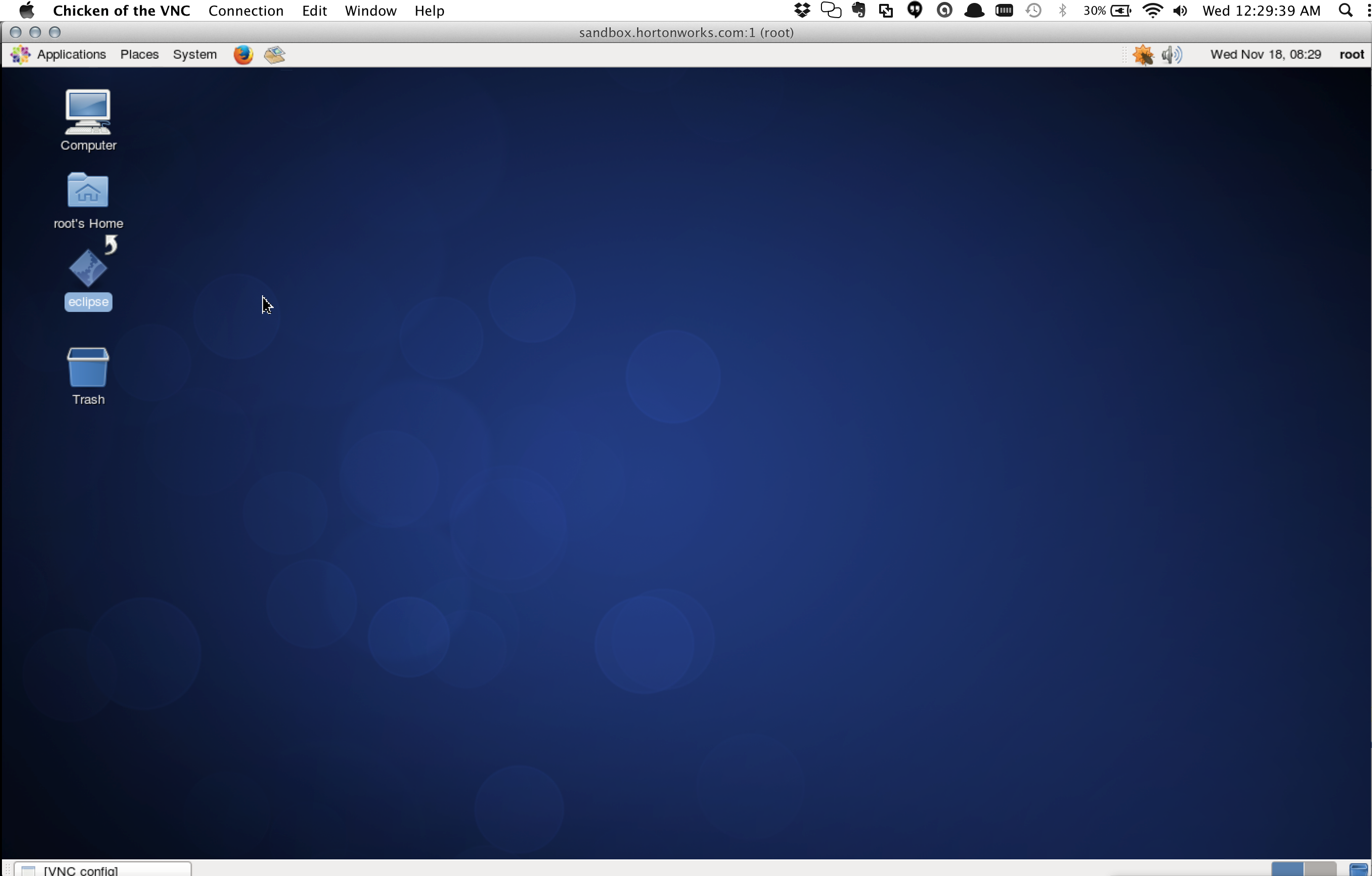Click the bowler hat menu bar icon
The image size is (1372, 876).
974,10
